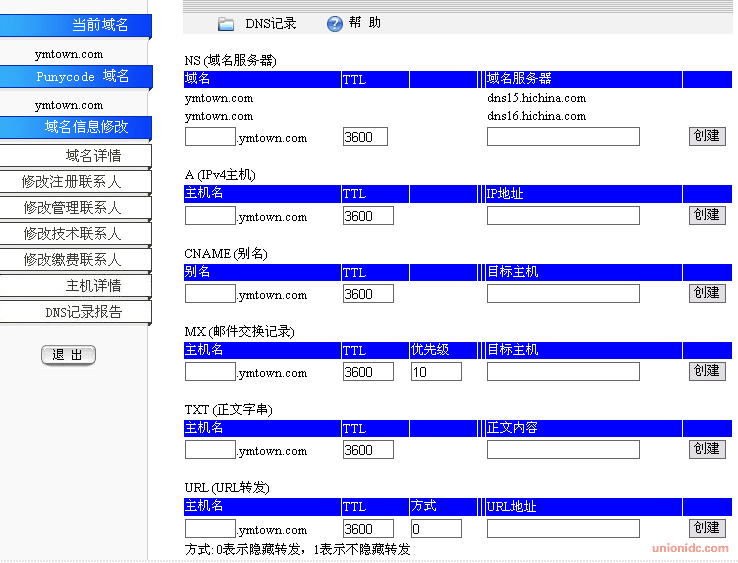
Task: Click the CNAME 别名 hostname prefix field
Action: tap(210, 294)
